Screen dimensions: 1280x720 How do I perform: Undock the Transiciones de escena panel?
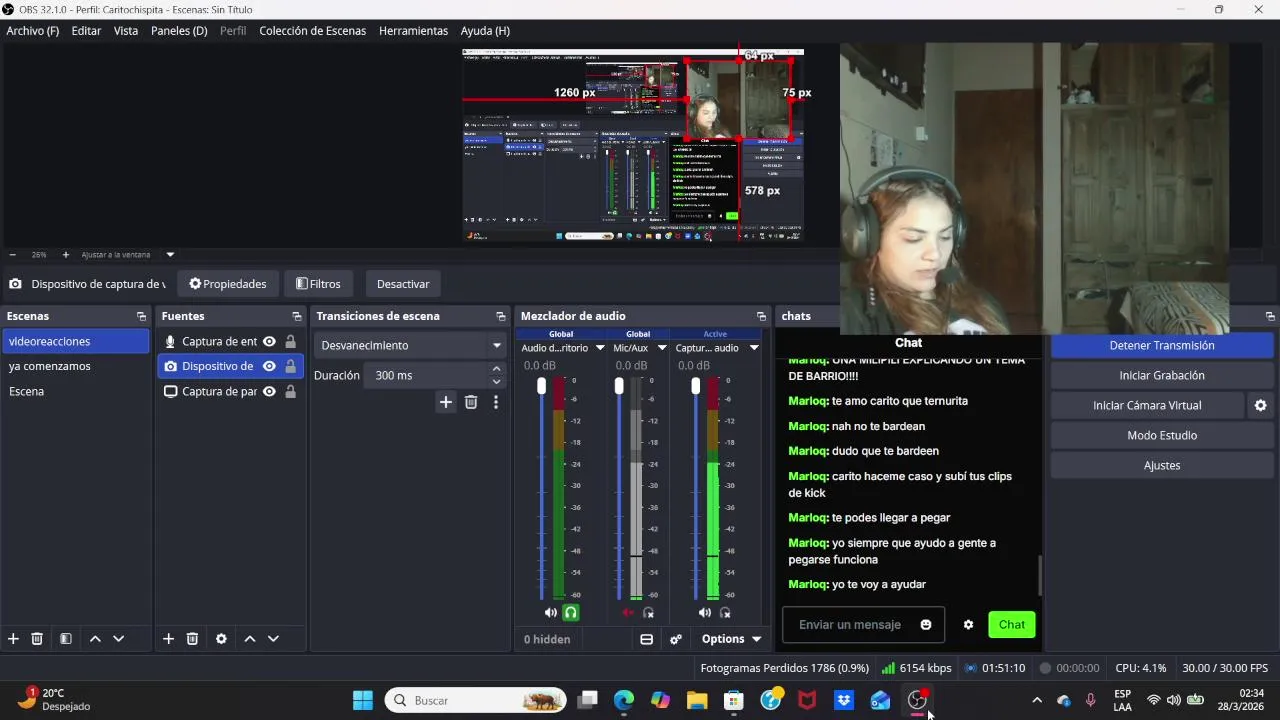(x=501, y=316)
